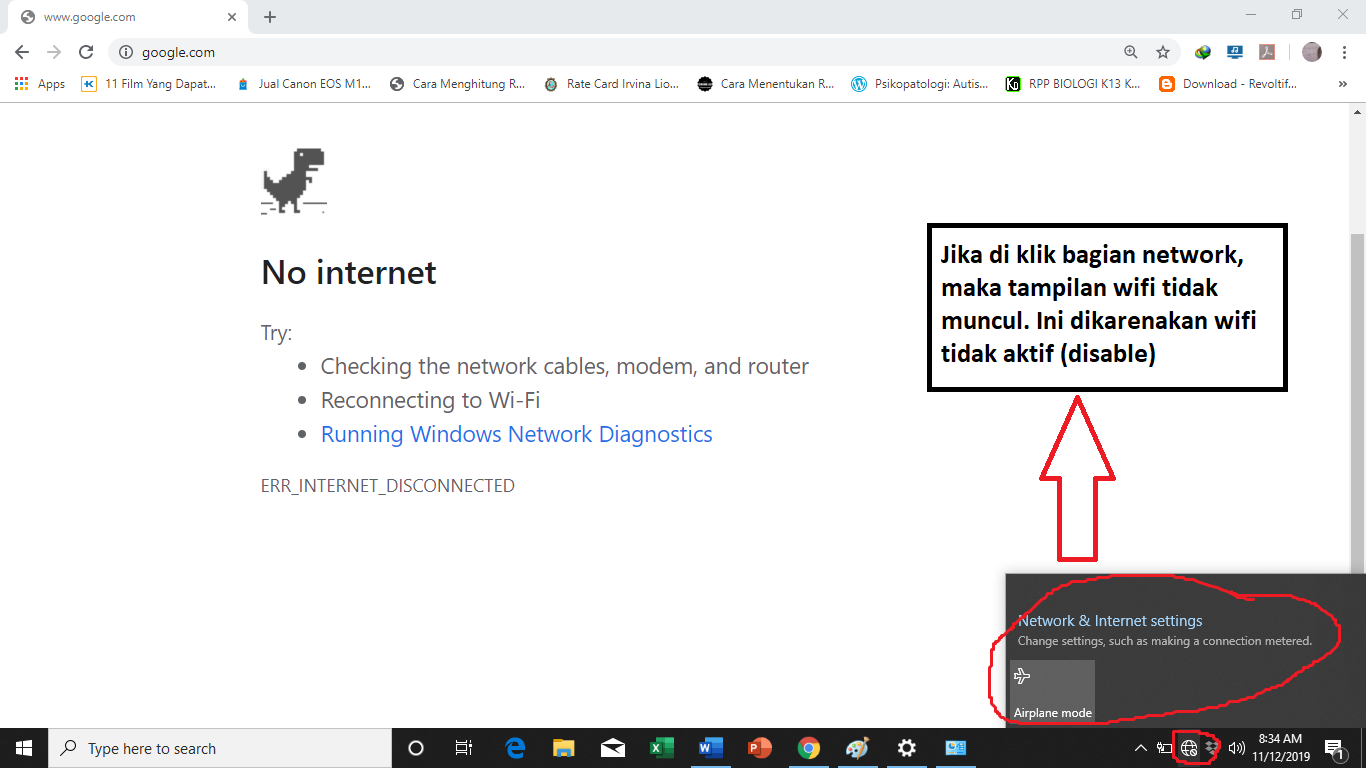
Task: Reload the page with the refresh icon
Action: pyautogui.click(x=86, y=52)
